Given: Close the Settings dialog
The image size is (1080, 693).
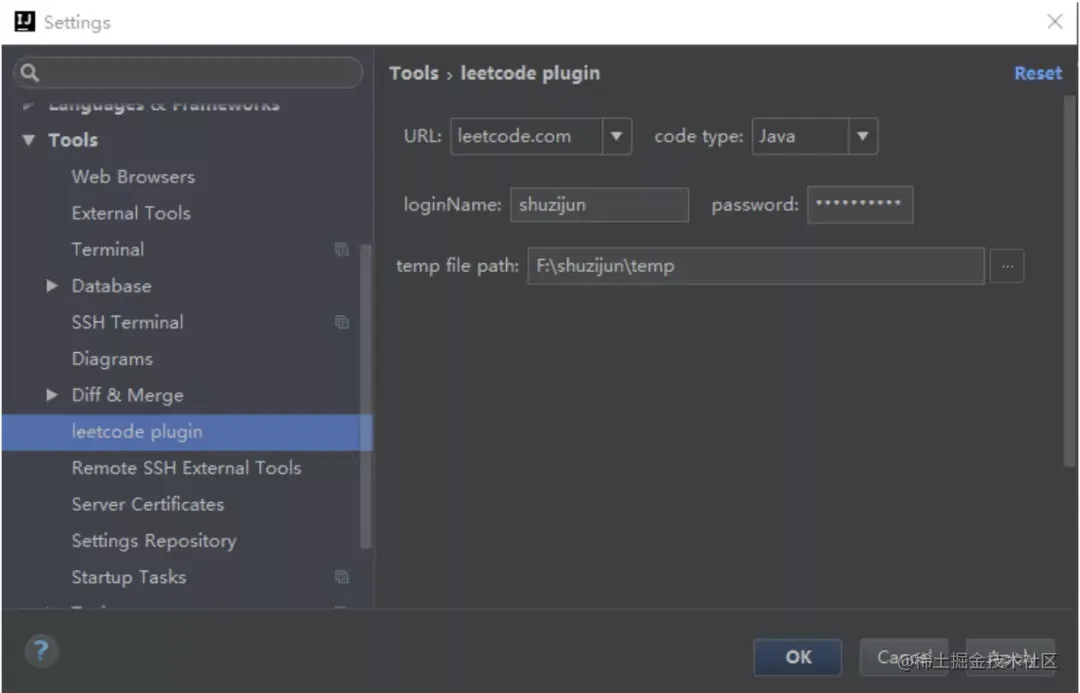Looking at the screenshot, I should (1055, 21).
